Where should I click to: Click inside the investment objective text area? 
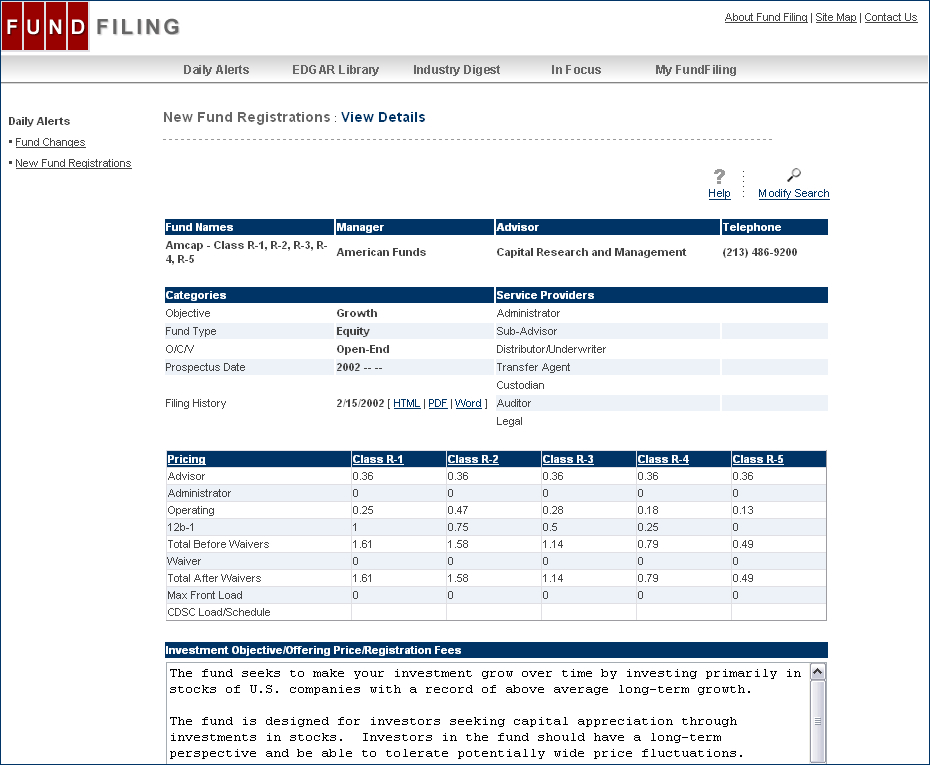click(488, 713)
